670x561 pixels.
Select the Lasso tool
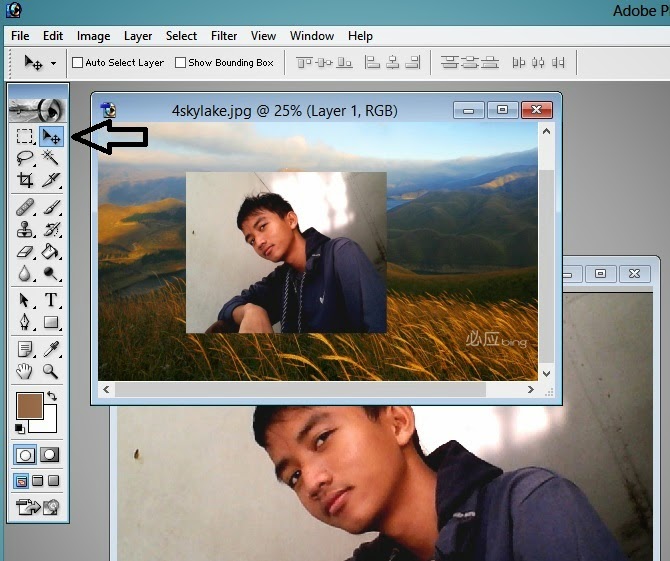coord(25,158)
